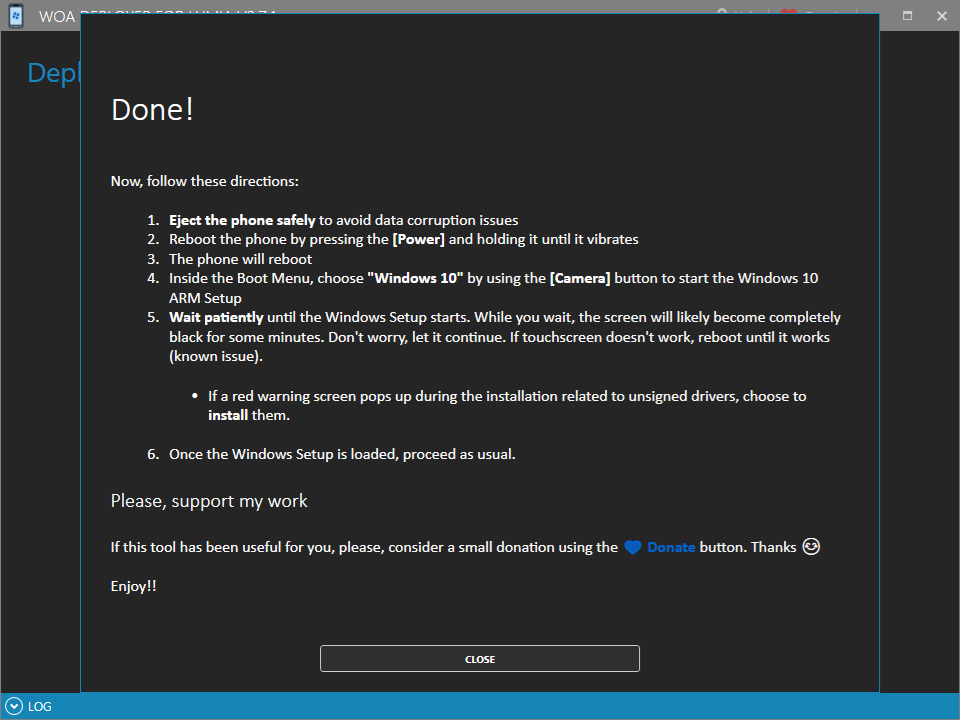Screen dimensions: 960x720
Task: Click the bold 'install' word
Action: (228, 415)
